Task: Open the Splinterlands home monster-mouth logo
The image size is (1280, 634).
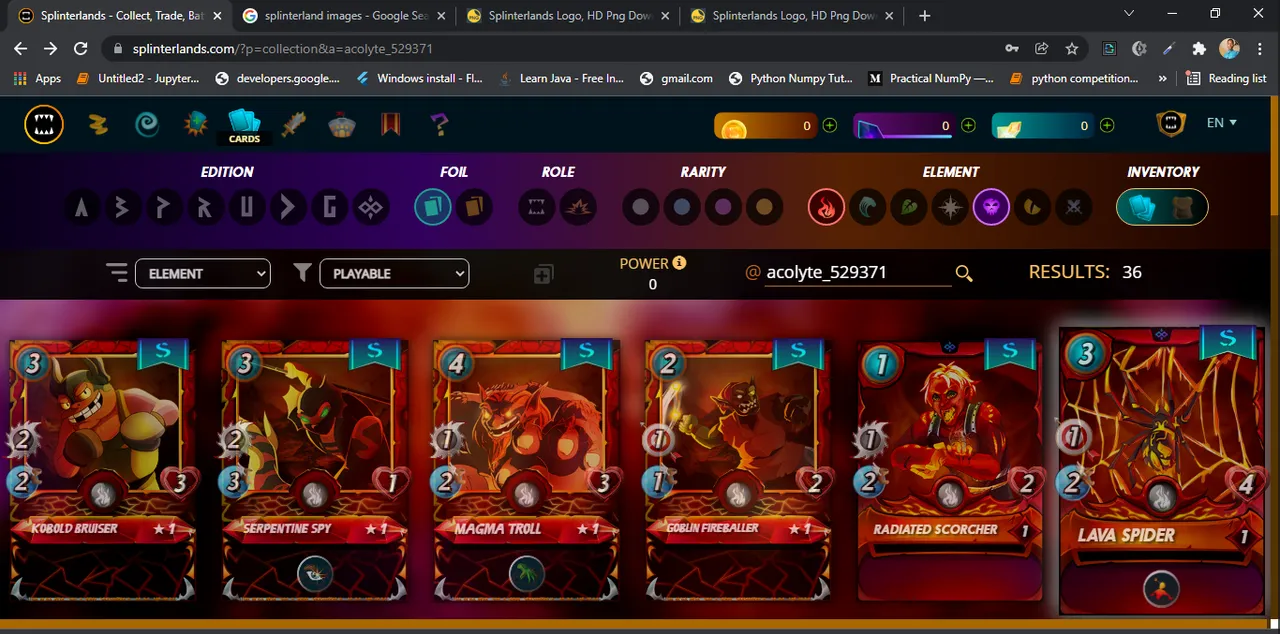Action: pyautogui.click(x=44, y=125)
